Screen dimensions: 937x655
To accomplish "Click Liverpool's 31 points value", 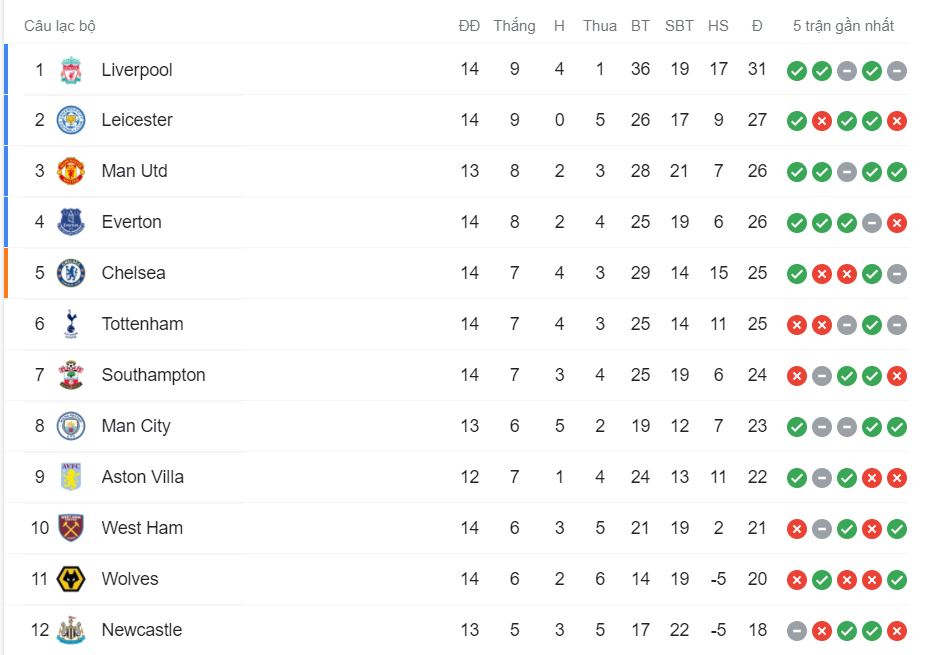I will [x=757, y=69].
